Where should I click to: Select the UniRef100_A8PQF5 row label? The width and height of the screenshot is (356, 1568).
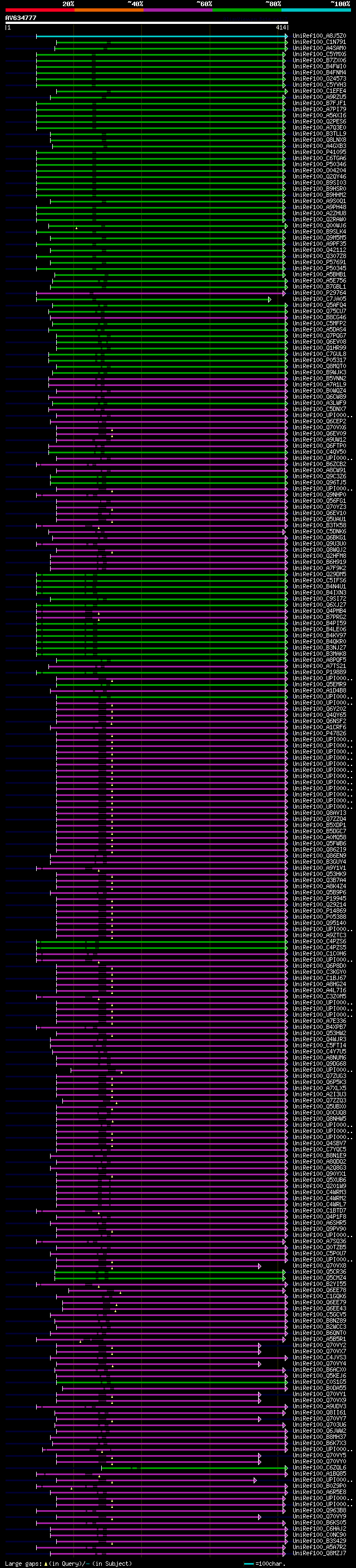pos(319,660)
